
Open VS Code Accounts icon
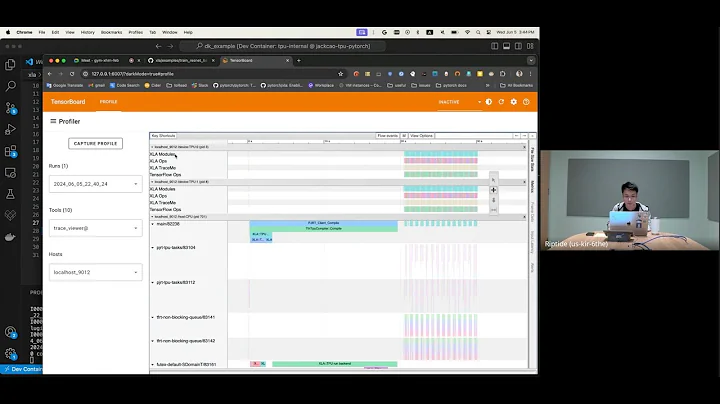coord(10,332)
